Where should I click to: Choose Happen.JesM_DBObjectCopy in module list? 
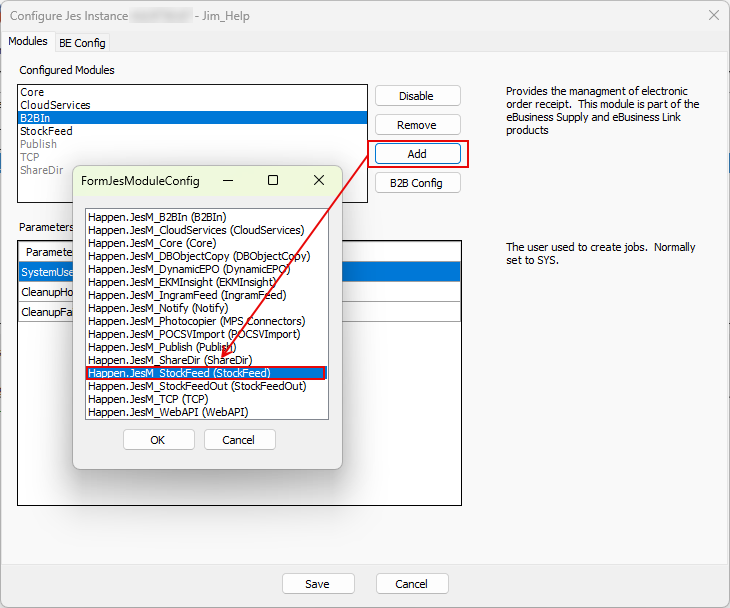coord(207,257)
